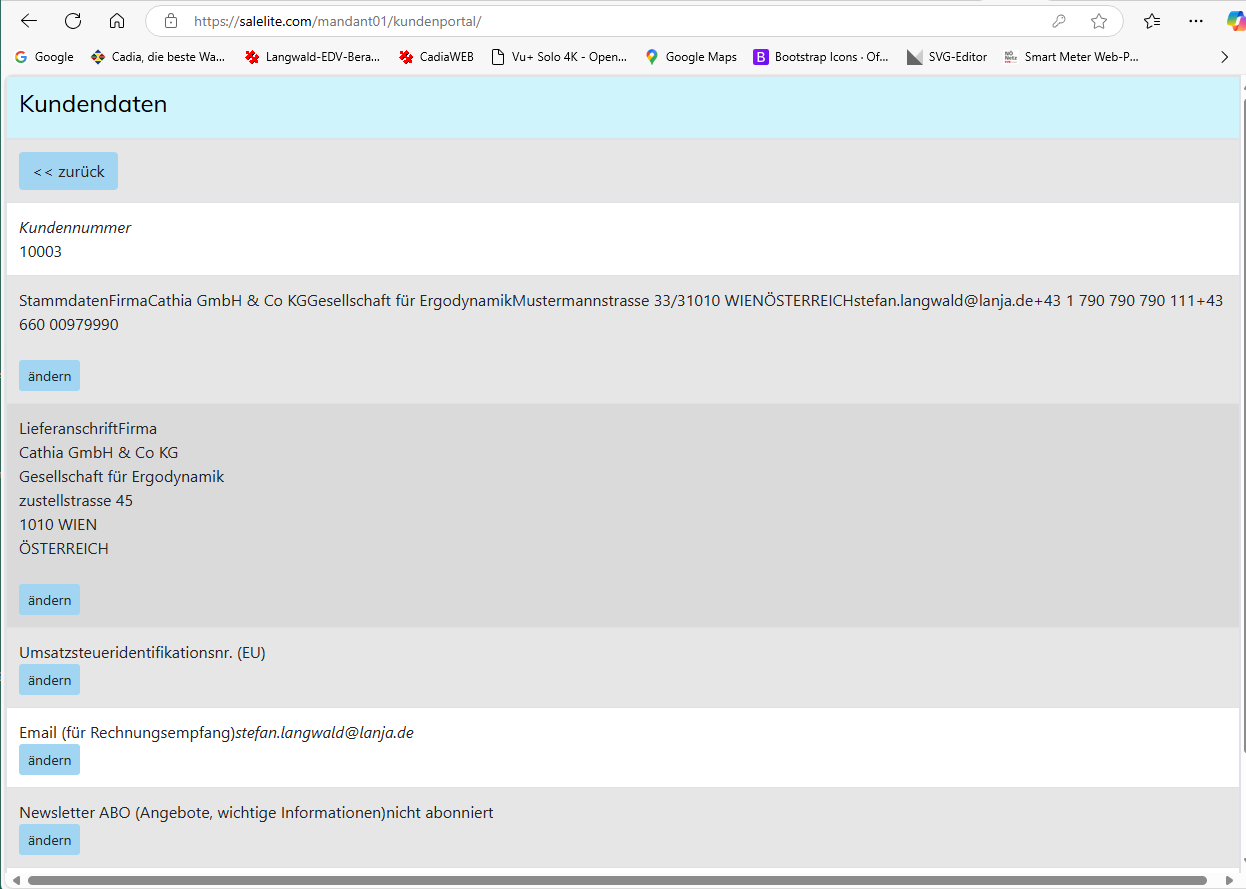Open CadiaWEB bookmark
The width and height of the screenshot is (1246, 889).
pyautogui.click(x=436, y=57)
